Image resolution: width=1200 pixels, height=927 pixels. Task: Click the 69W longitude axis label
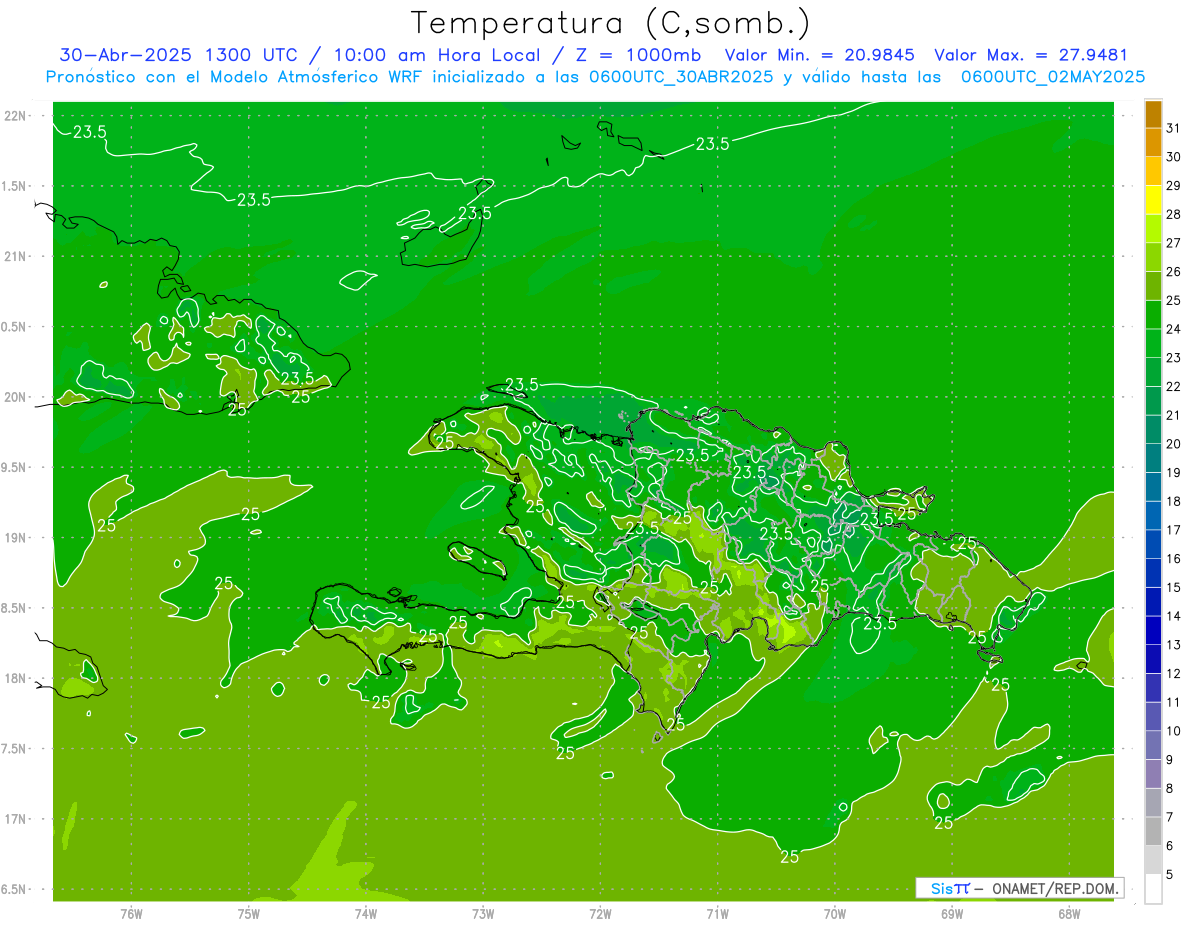[x=952, y=914]
